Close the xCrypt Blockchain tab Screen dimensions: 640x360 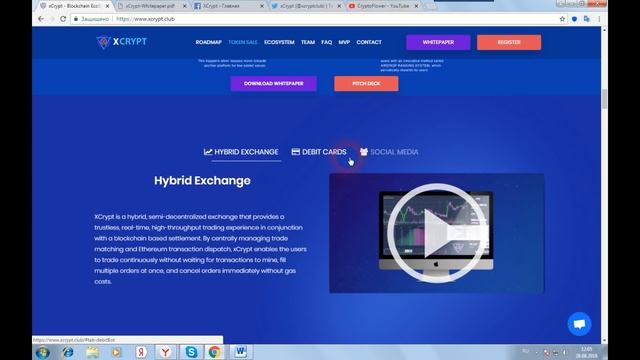(107, 6)
